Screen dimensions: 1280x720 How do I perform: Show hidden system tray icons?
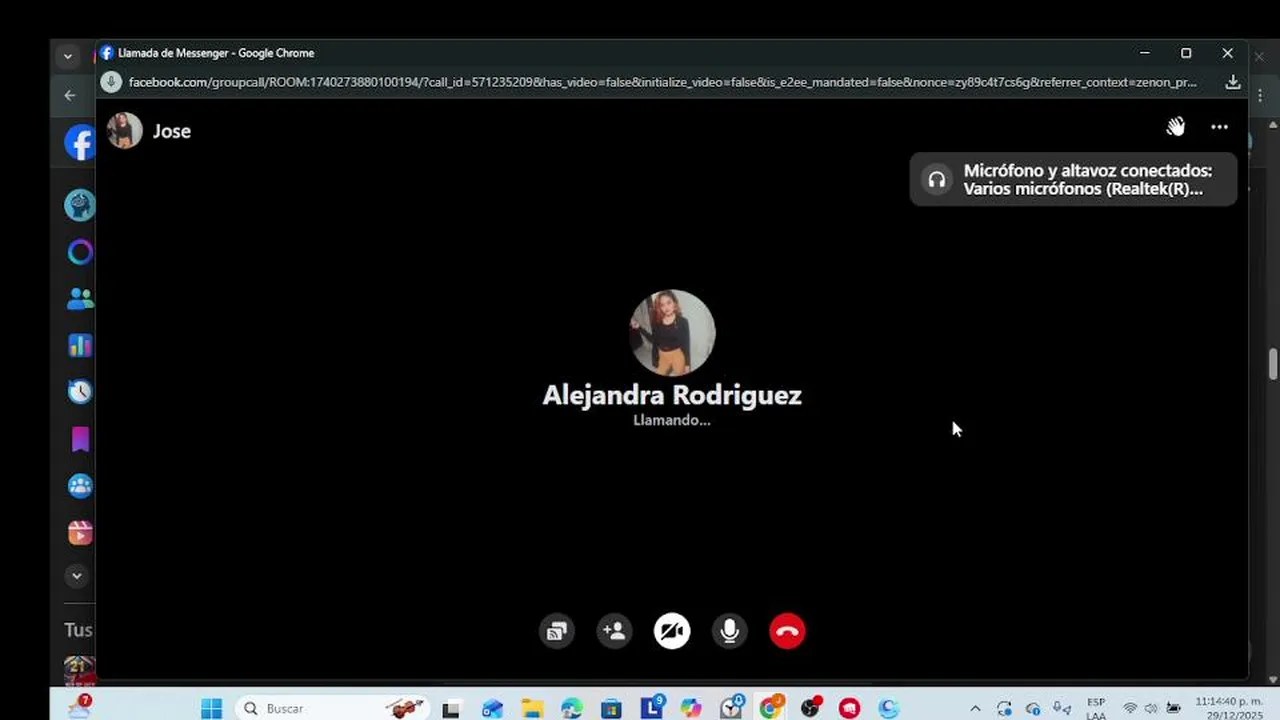(x=975, y=708)
